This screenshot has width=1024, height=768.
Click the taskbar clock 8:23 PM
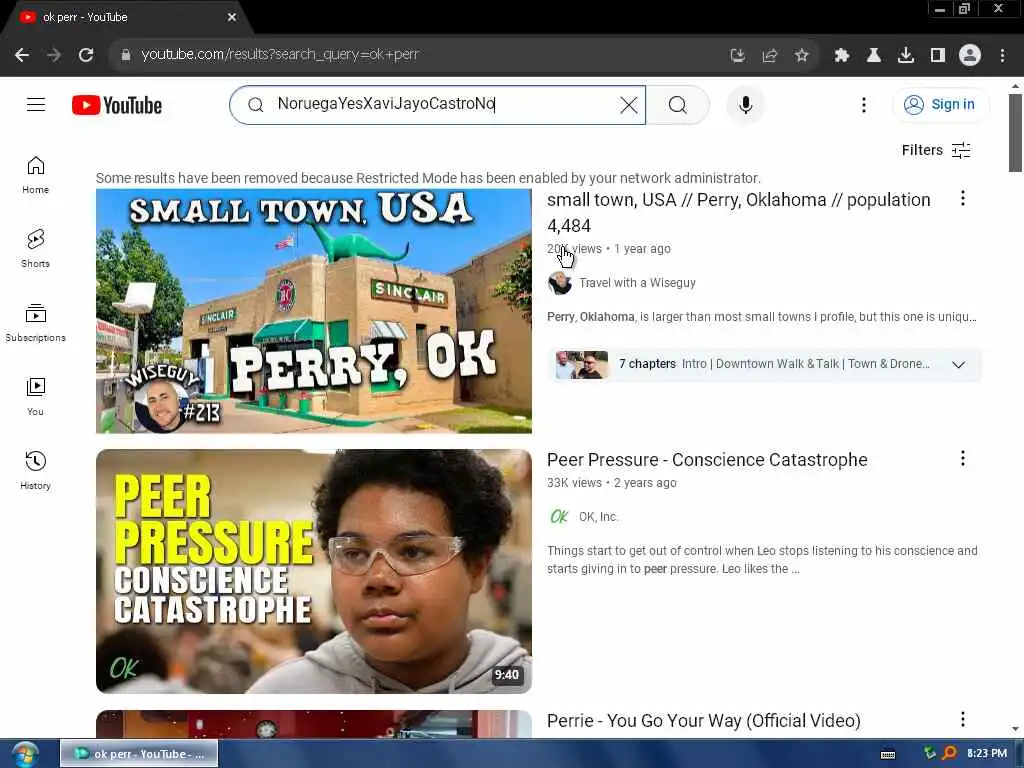(x=987, y=754)
